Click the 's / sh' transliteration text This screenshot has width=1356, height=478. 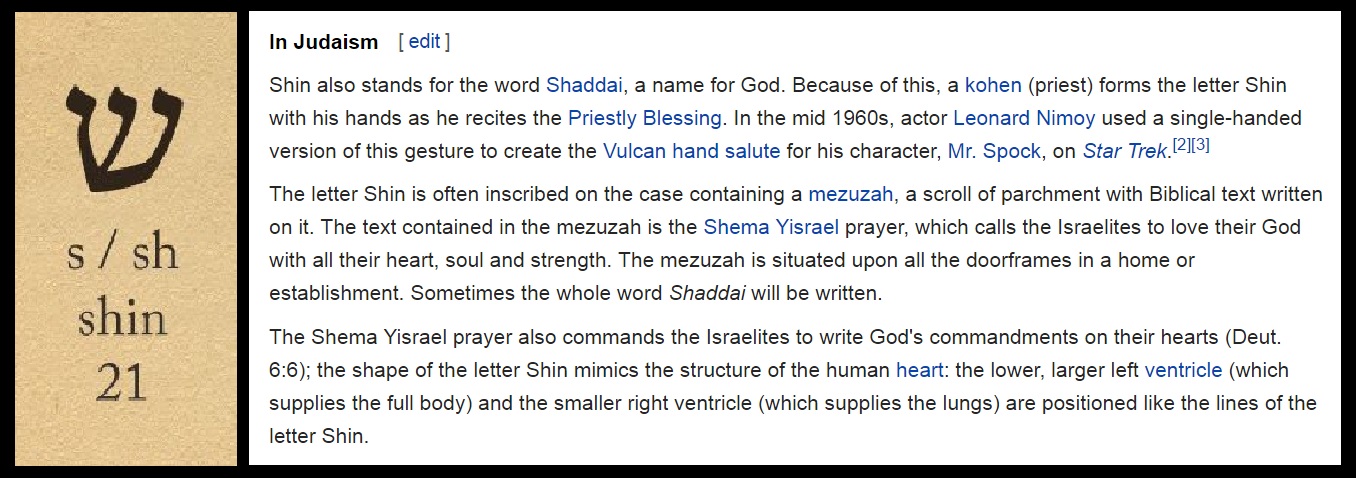coord(123,253)
